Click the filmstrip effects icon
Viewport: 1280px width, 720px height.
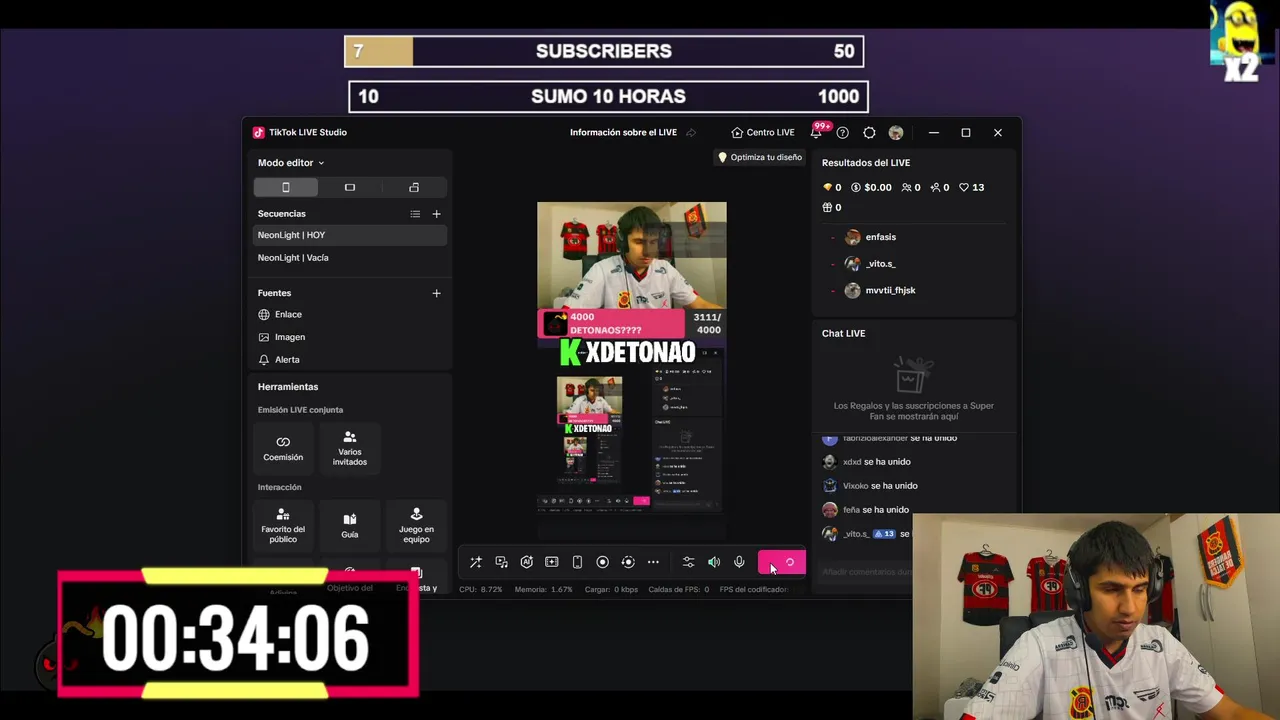tap(551, 562)
